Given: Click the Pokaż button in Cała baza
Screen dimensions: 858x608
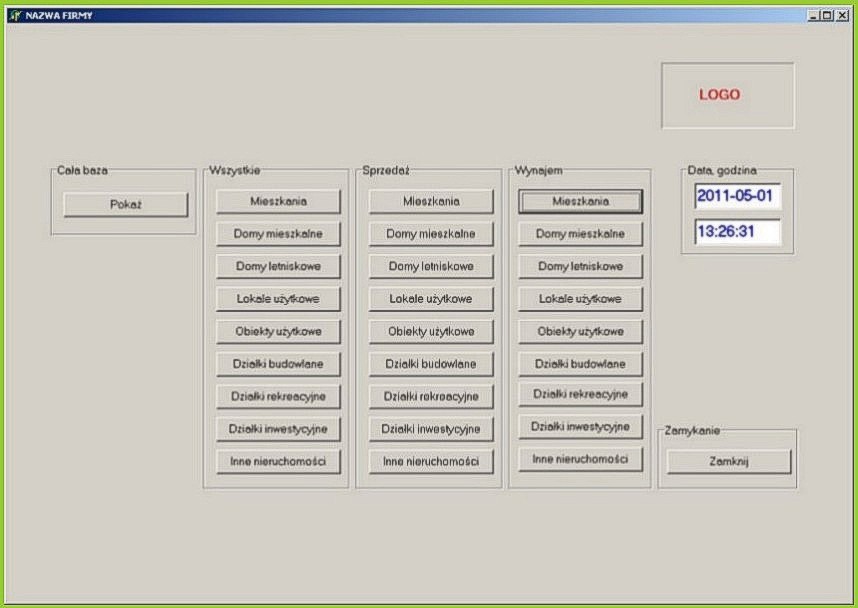Looking at the screenshot, I should coord(125,204).
